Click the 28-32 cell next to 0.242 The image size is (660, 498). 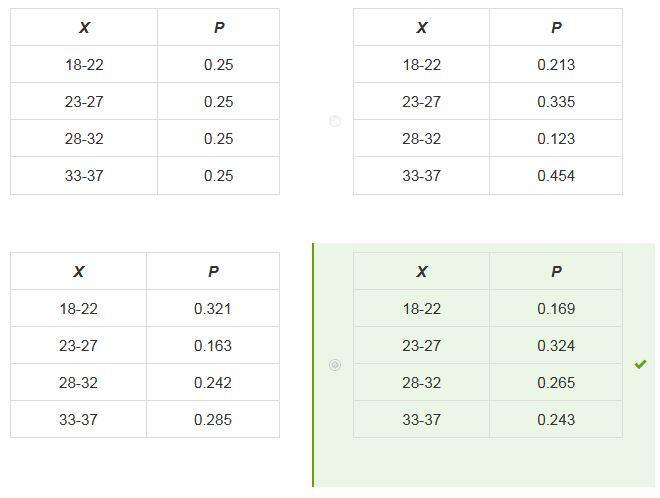[78, 383]
